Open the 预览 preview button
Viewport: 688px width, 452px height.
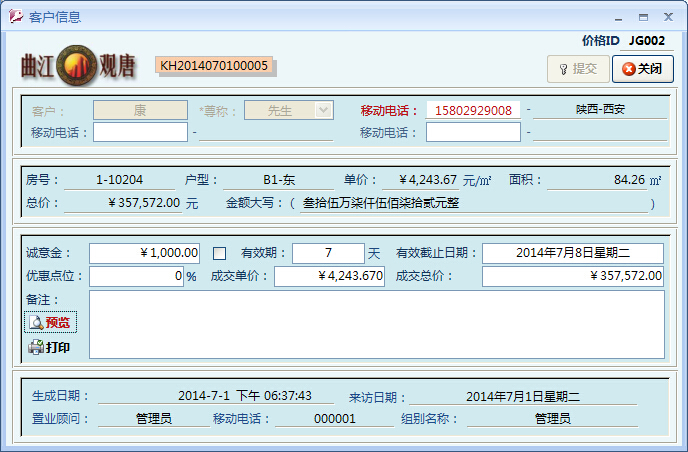[50, 323]
